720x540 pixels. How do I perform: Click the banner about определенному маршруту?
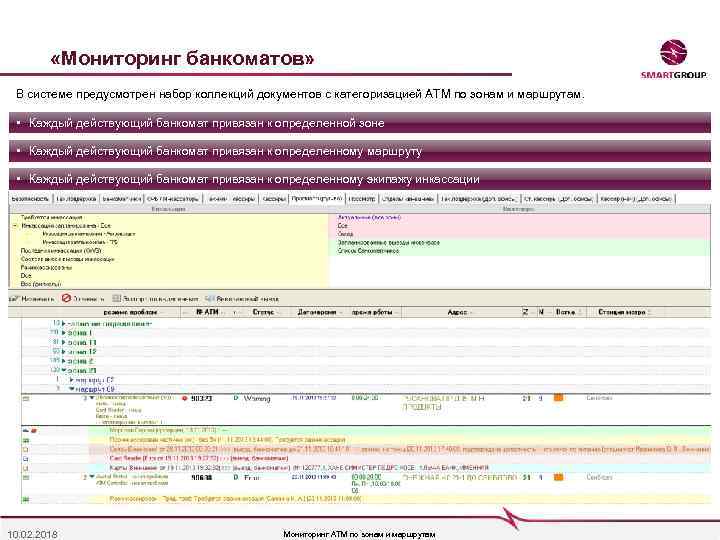[360, 151]
